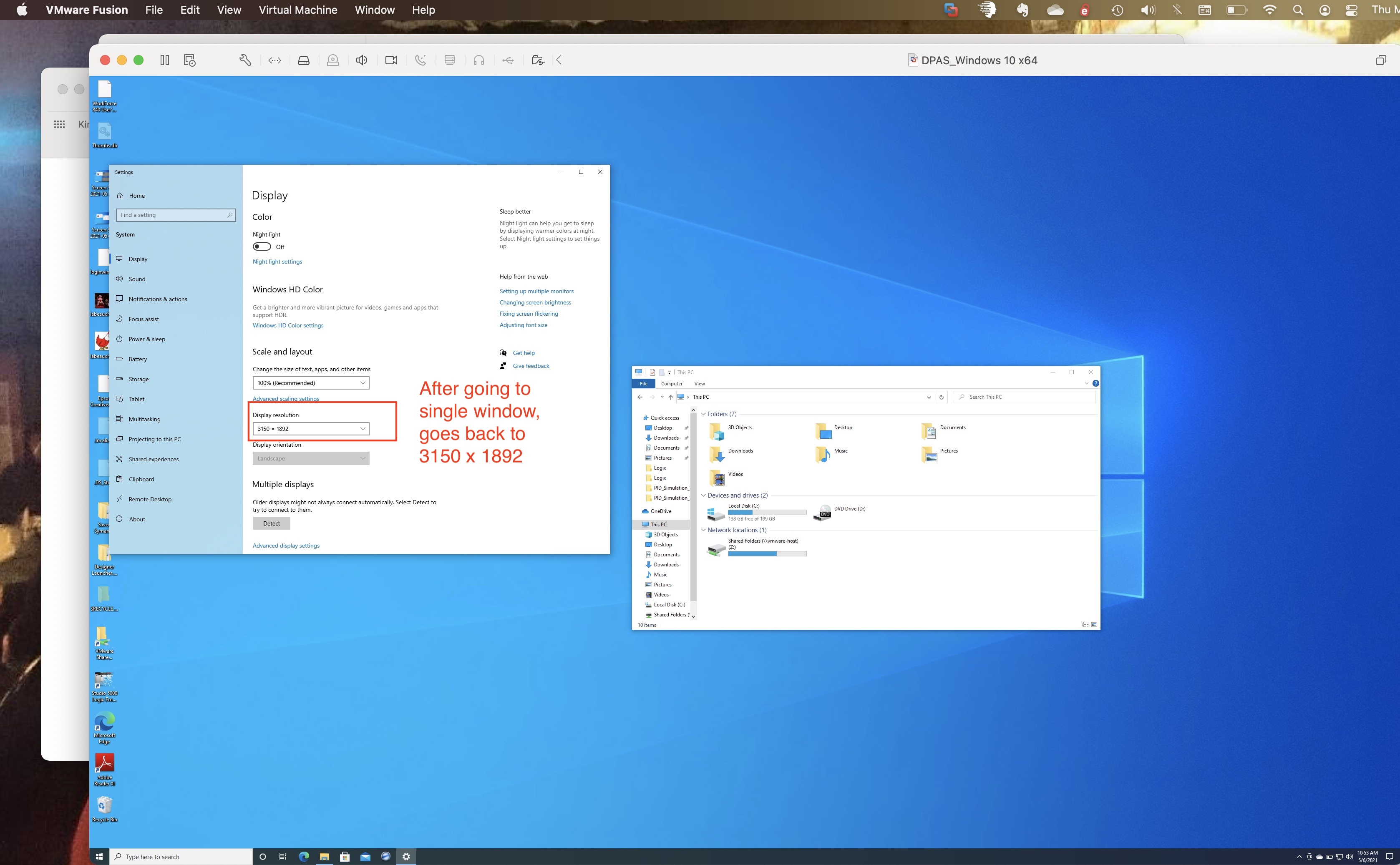Open Advanced display settings link
The image size is (1400, 865).
(286, 546)
